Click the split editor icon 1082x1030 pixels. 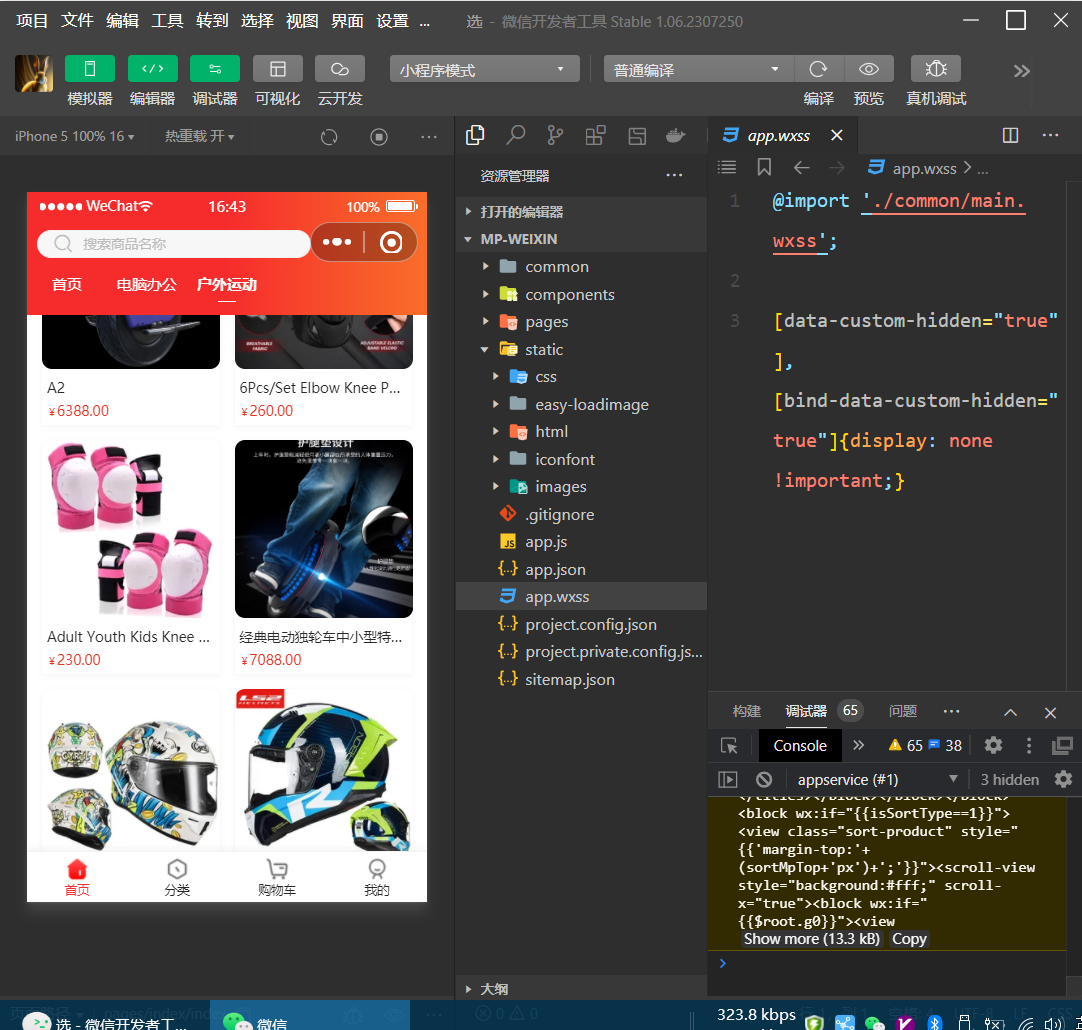click(x=1010, y=135)
